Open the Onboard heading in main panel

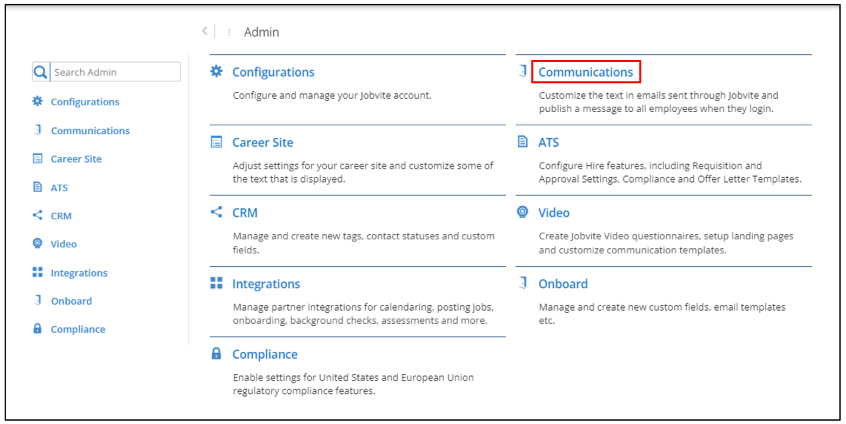click(x=562, y=283)
